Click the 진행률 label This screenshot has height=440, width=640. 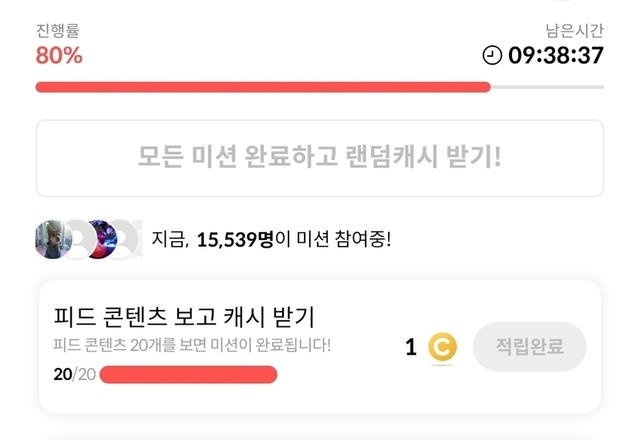pyautogui.click(x=57, y=30)
